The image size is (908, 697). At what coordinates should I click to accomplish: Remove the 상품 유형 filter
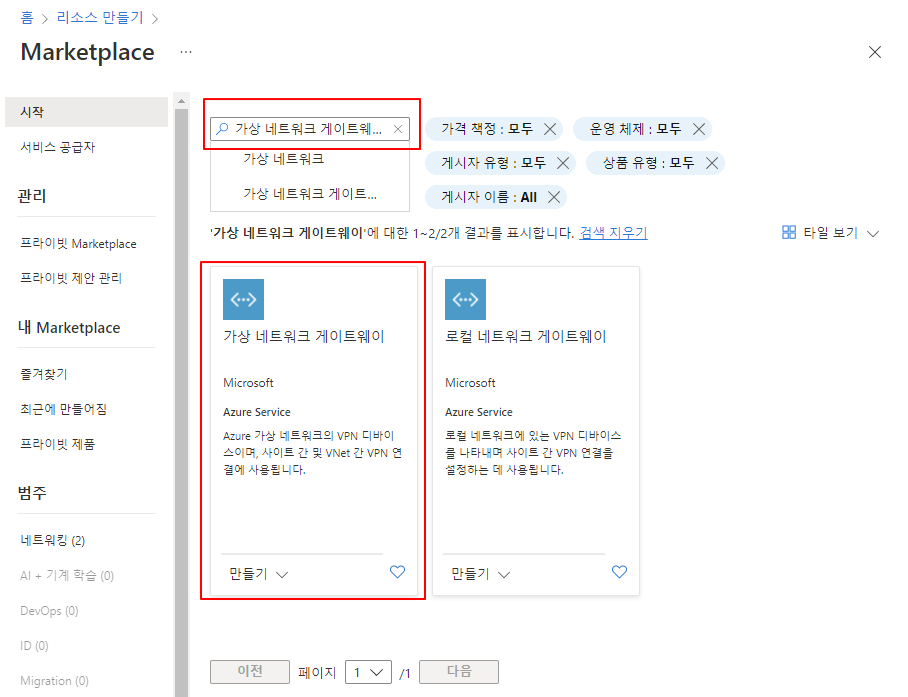tap(712, 163)
